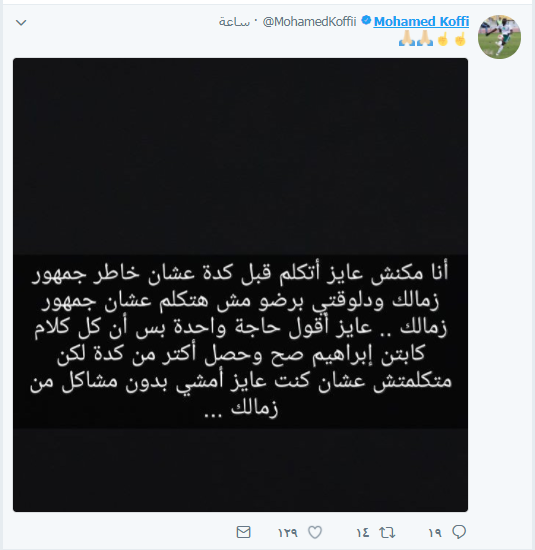Click the blue verified badge

click(366, 20)
